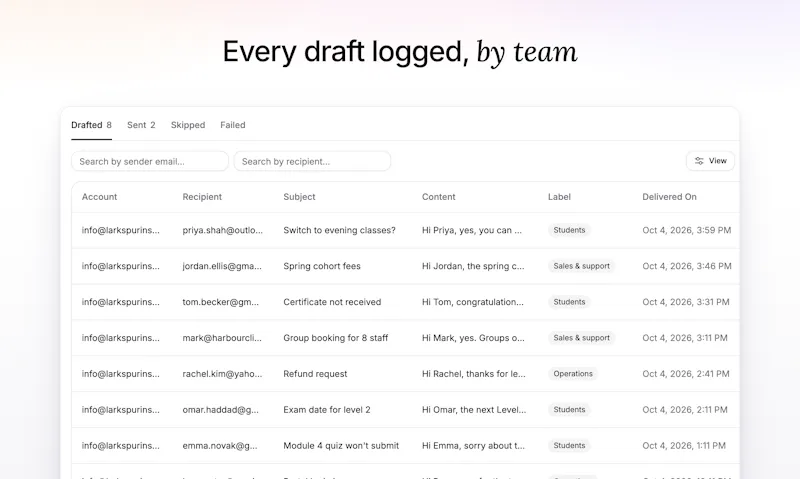Click date Oct 4, 2026, 3:46 PM

point(687,266)
